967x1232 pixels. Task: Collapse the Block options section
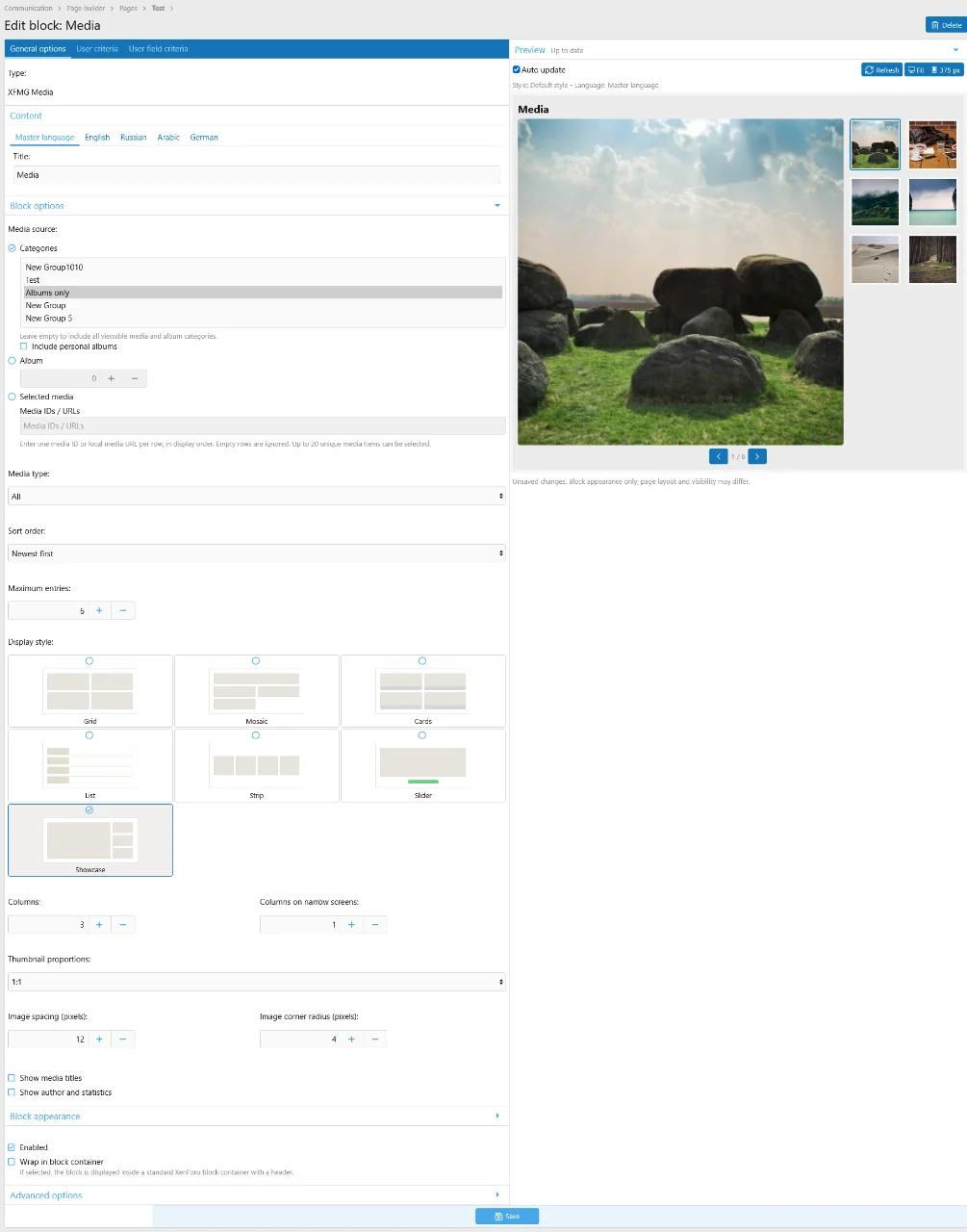497,206
